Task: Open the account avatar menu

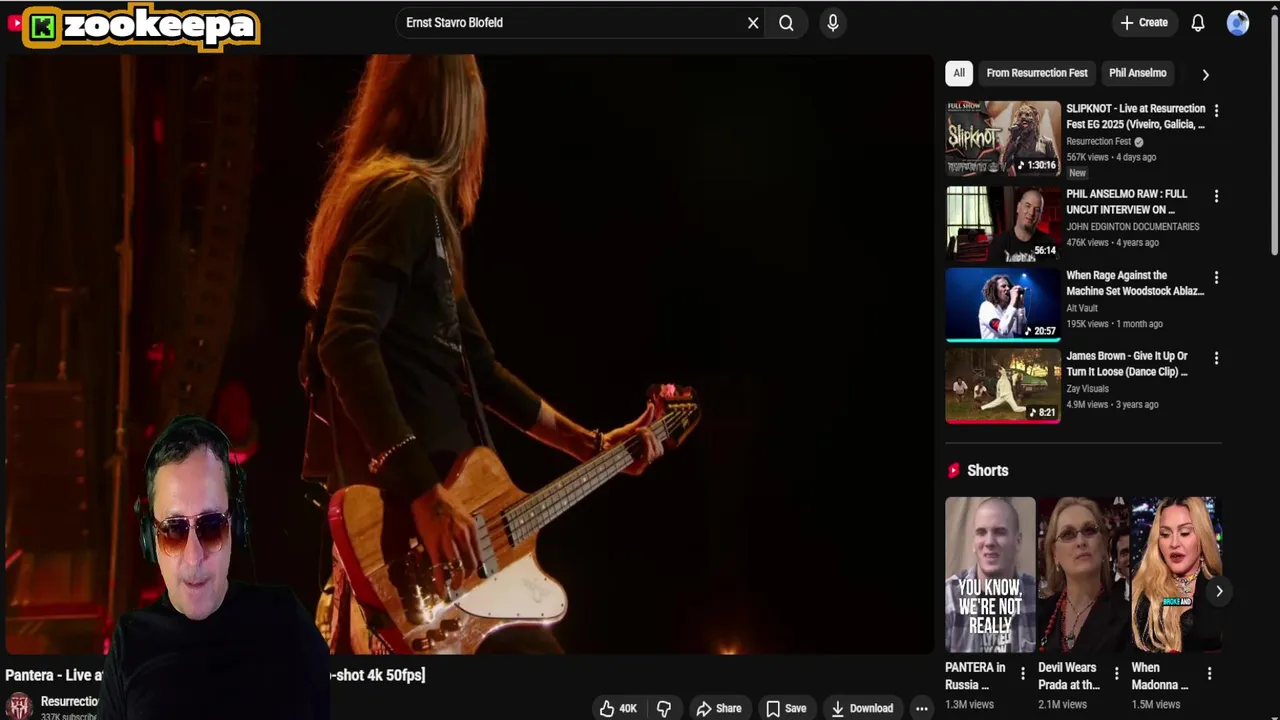Action: [x=1238, y=23]
